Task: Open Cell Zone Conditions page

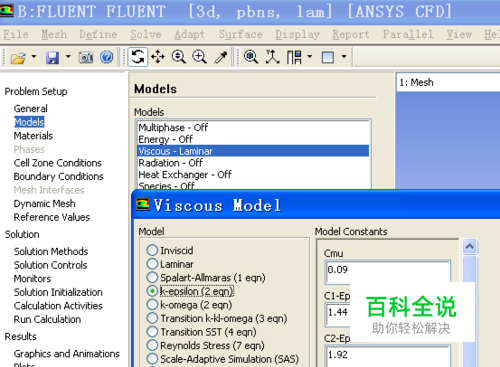Action: point(58,163)
